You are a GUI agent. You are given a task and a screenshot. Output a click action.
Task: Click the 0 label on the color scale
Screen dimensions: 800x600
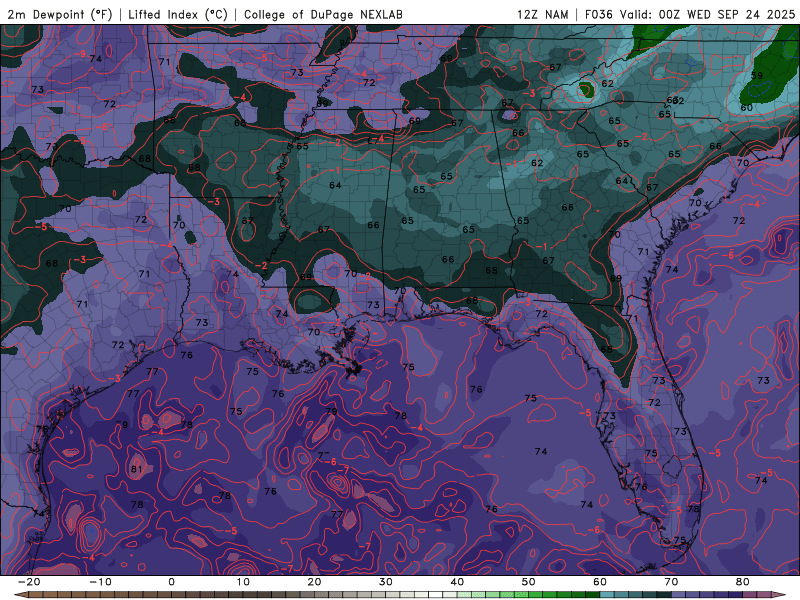coord(171,582)
